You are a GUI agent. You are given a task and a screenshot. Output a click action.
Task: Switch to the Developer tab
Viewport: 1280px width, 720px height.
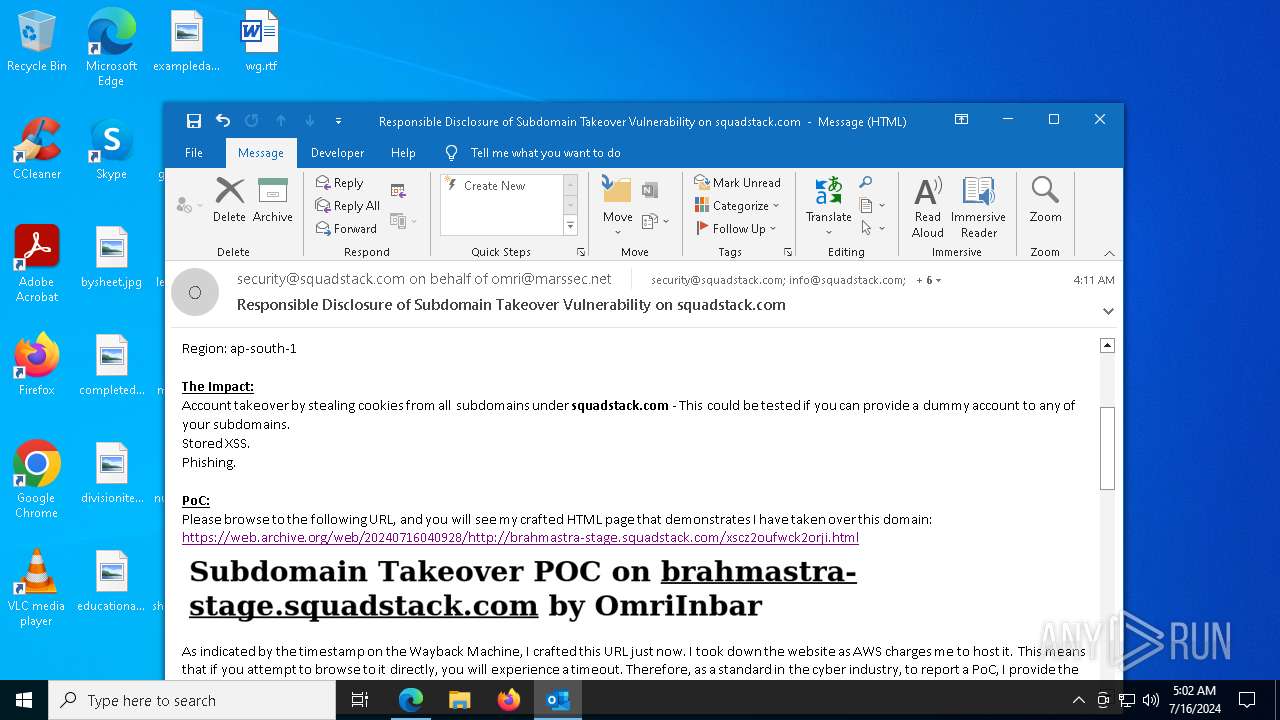pos(337,153)
